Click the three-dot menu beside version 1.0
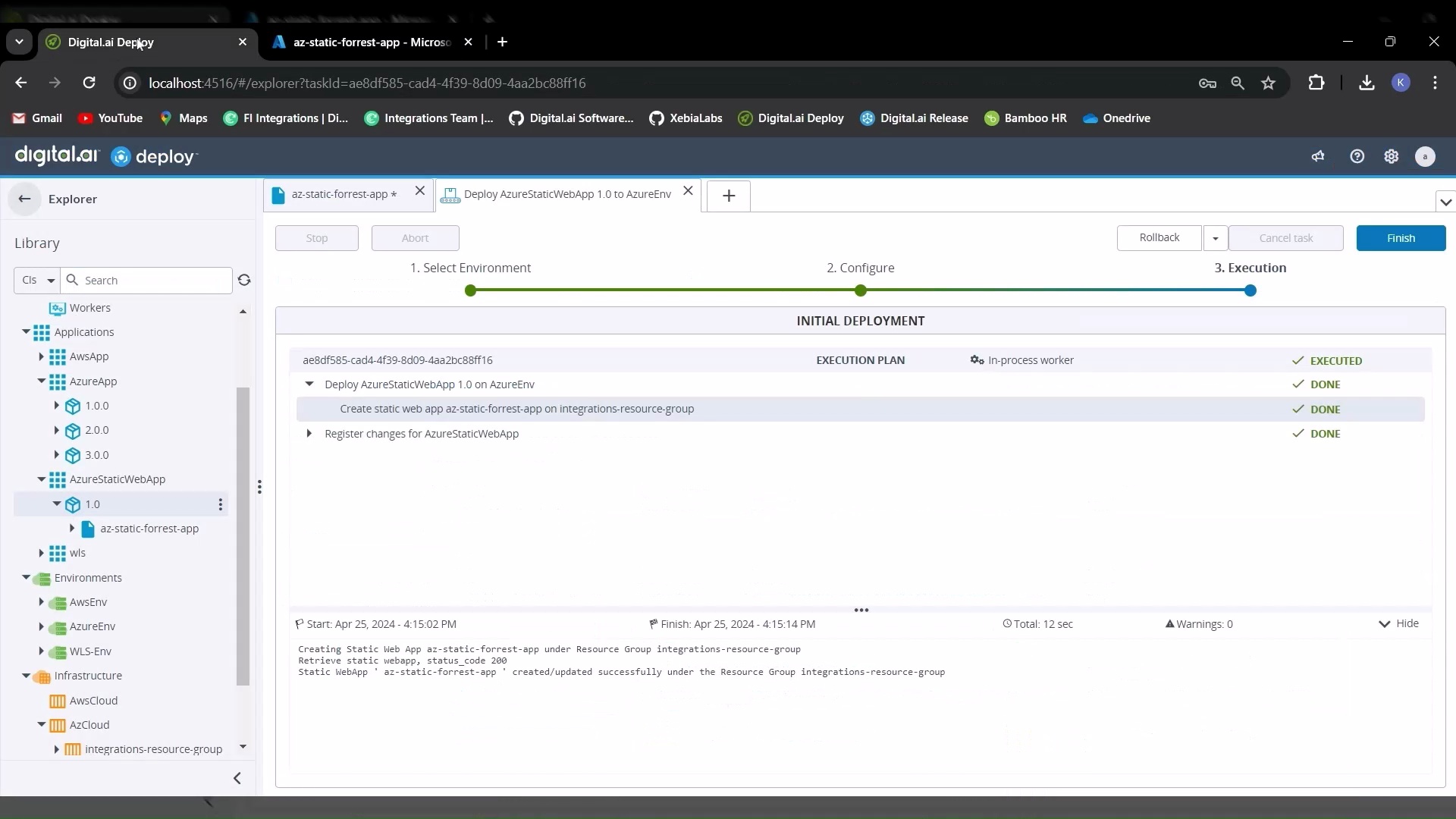Image resolution: width=1456 pixels, height=819 pixels. coord(220,504)
